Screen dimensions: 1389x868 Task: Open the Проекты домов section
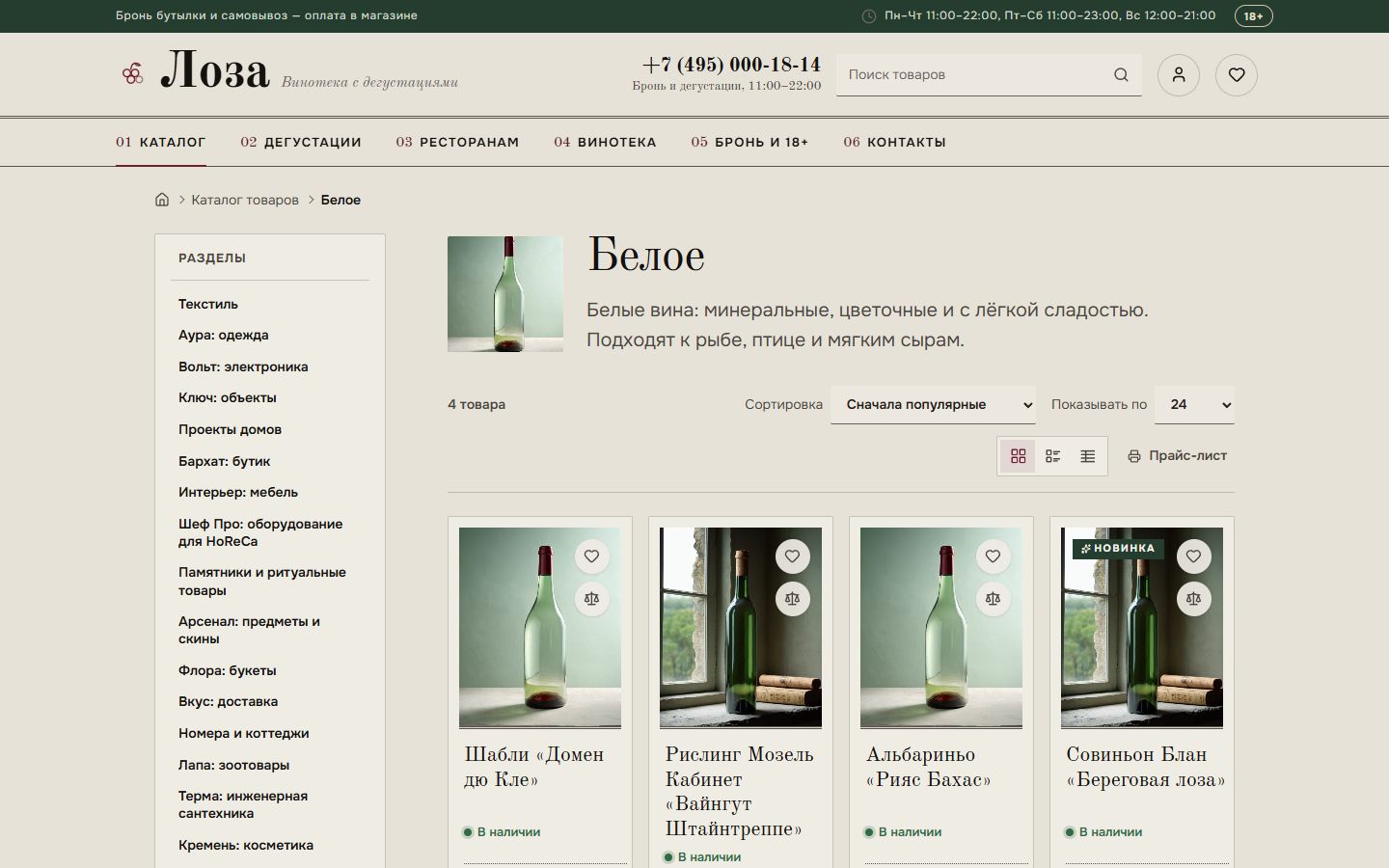coord(230,429)
